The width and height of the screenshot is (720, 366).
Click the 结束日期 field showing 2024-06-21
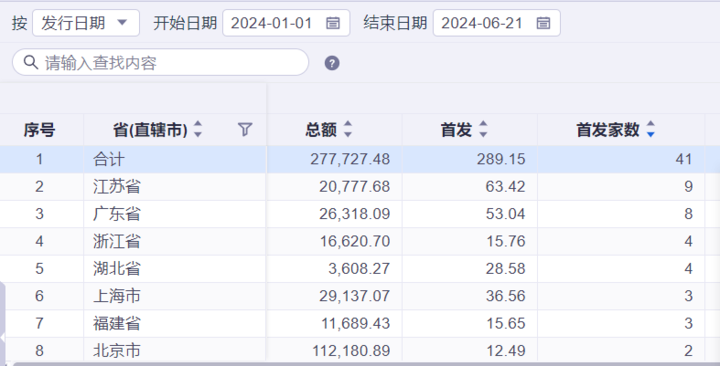(x=496, y=23)
